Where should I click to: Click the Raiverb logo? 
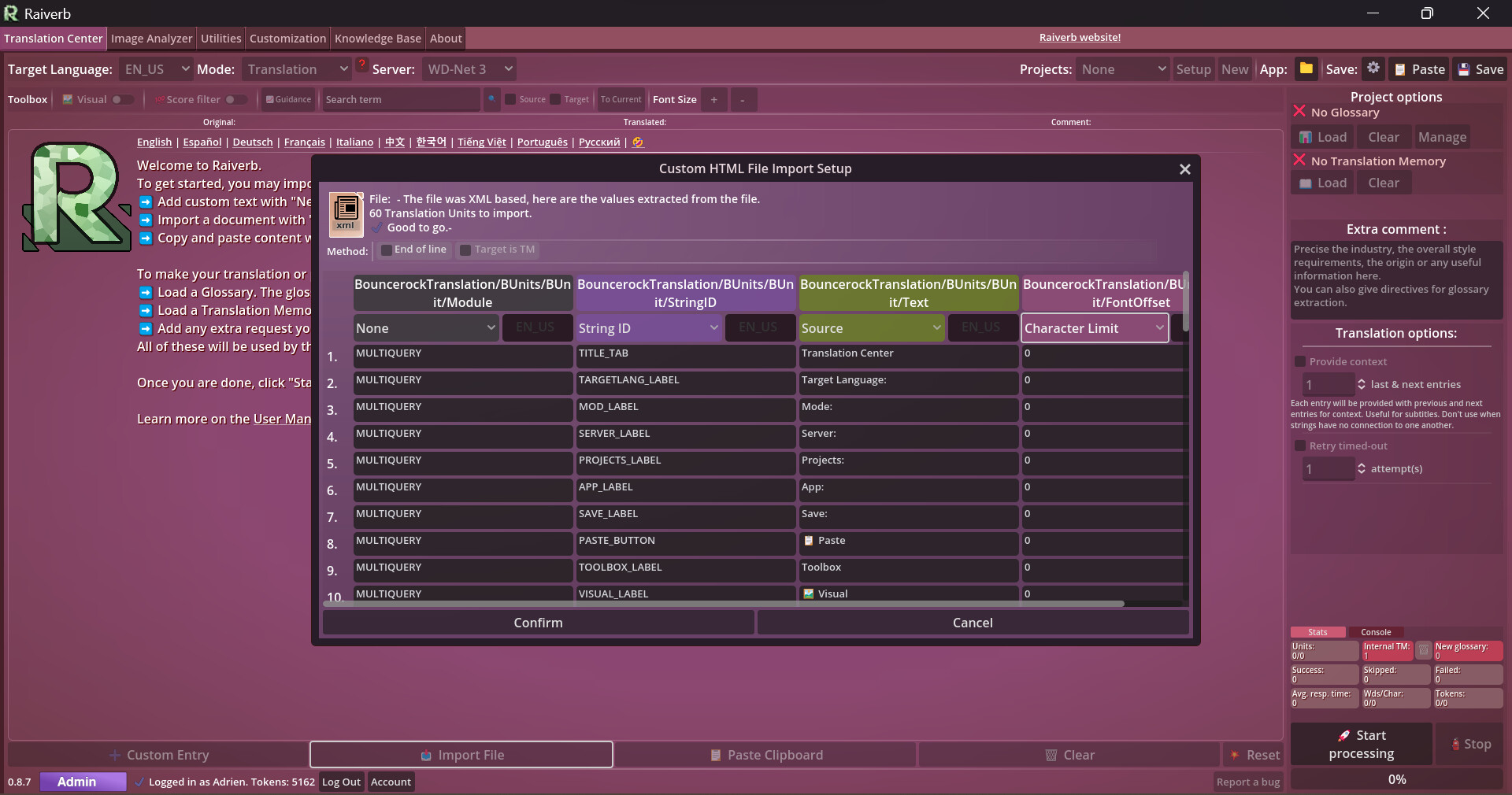pyautogui.click(x=11, y=13)
